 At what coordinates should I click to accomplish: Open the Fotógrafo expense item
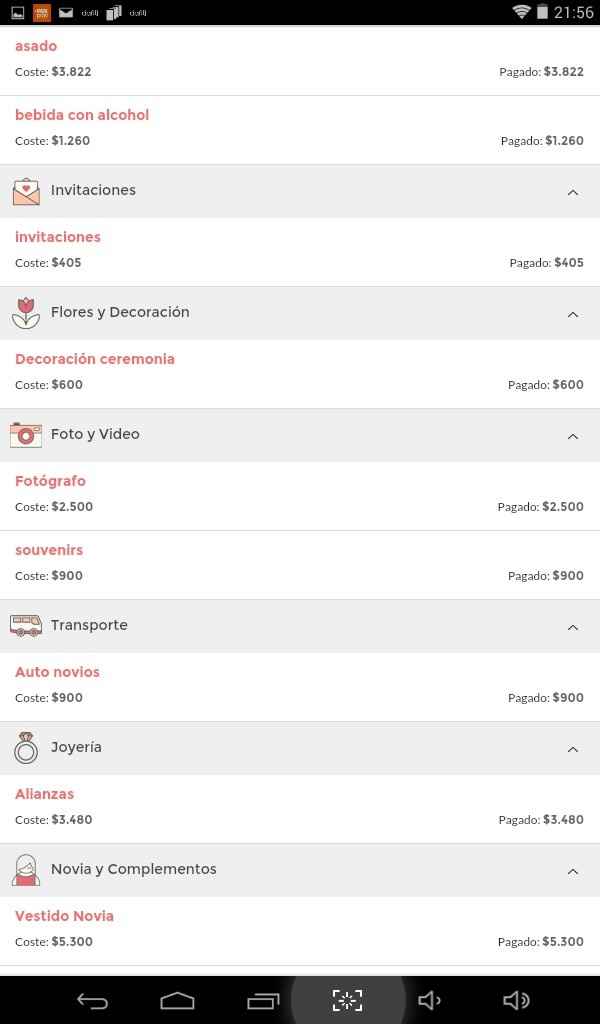click(300, 496)
